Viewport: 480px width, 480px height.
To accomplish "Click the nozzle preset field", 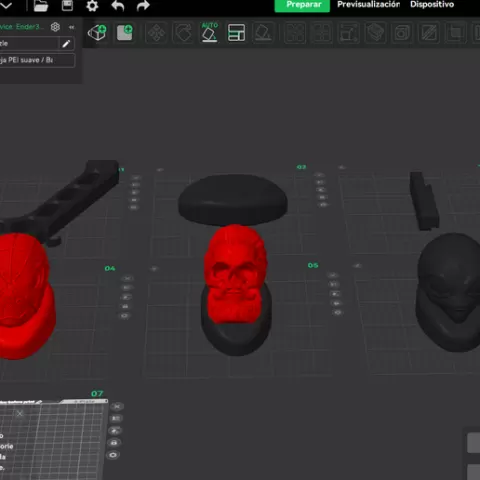I will (x=29, y=44).
